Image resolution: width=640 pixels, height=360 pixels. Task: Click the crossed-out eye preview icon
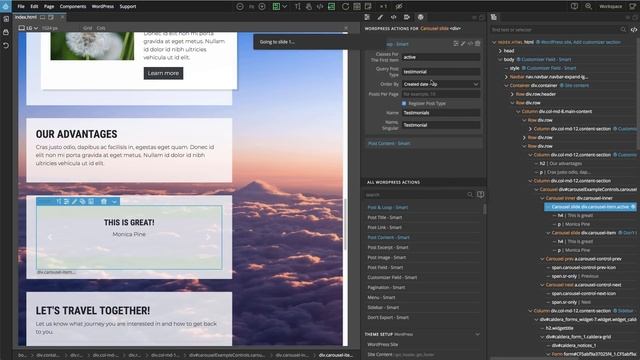coord(399,7)
